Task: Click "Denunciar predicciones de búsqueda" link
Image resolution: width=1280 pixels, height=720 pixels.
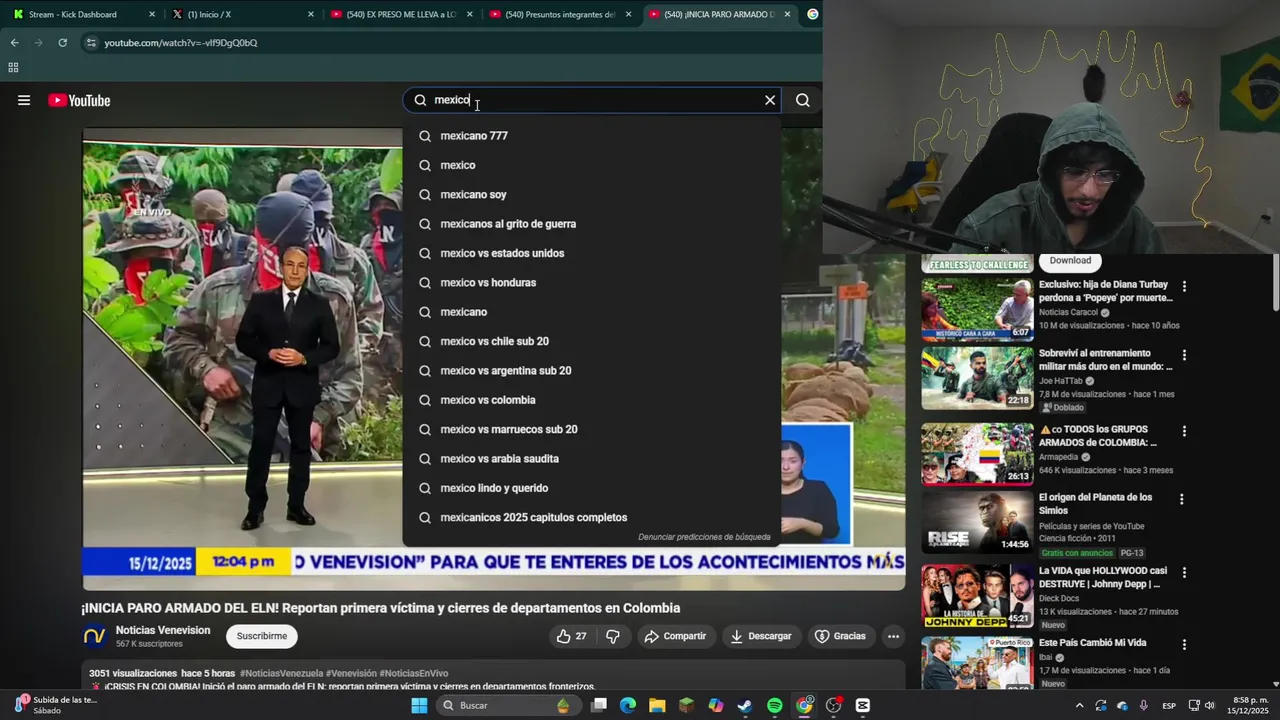Action: (x=704, y=537)
